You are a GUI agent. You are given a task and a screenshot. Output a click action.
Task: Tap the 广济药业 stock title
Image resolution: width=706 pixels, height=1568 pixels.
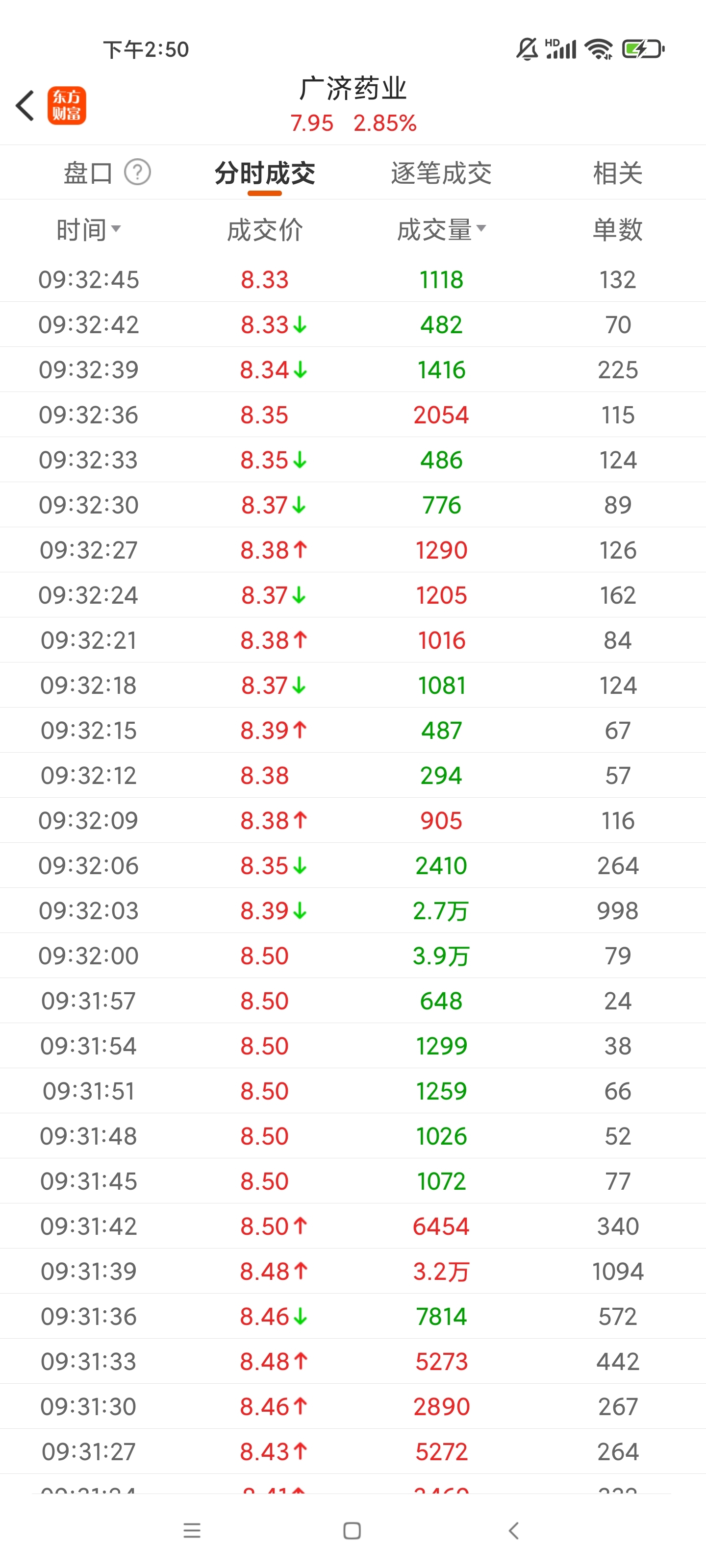353,89
